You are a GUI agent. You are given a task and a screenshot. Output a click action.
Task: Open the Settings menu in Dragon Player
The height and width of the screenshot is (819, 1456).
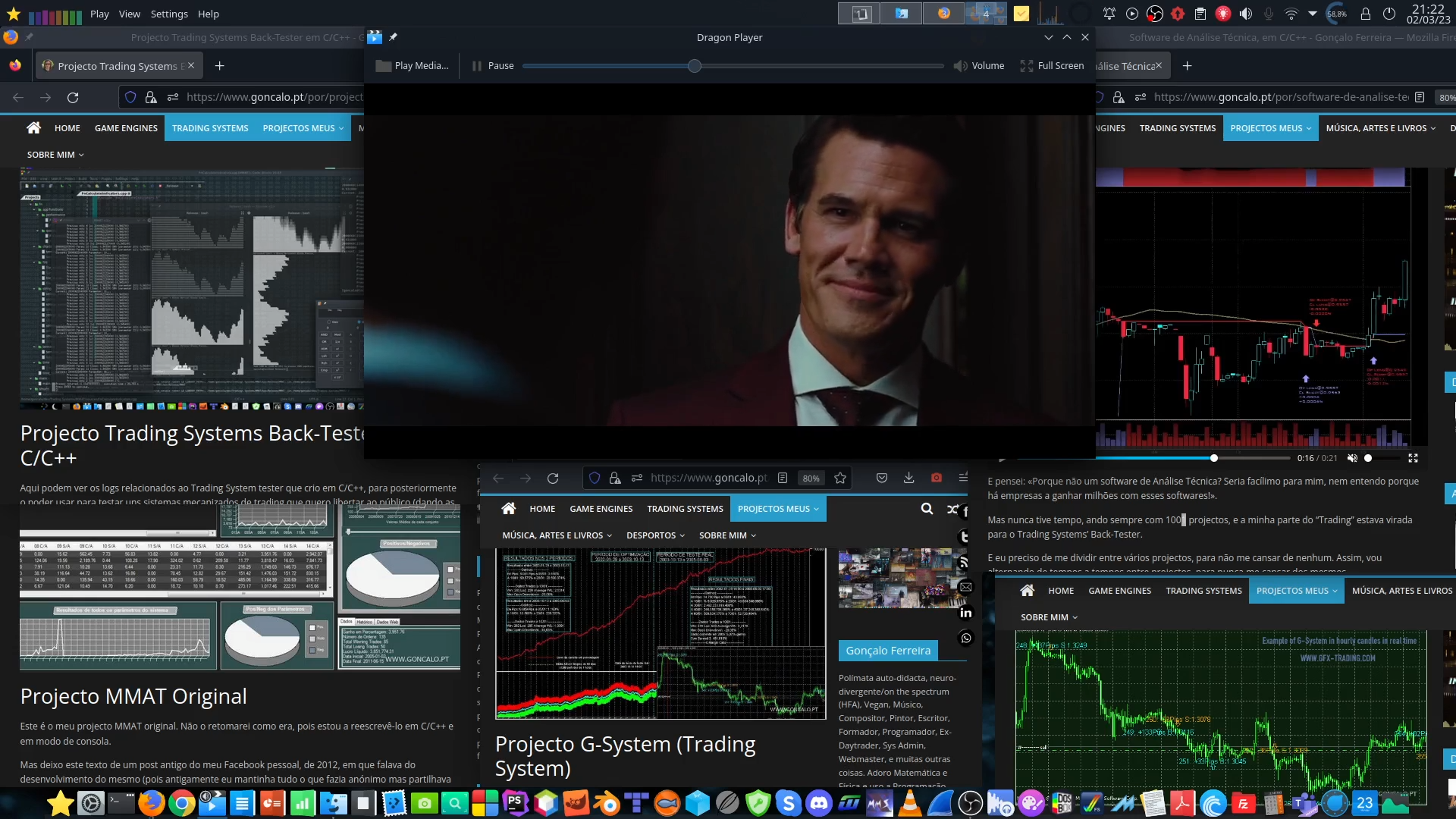(169, 14)
